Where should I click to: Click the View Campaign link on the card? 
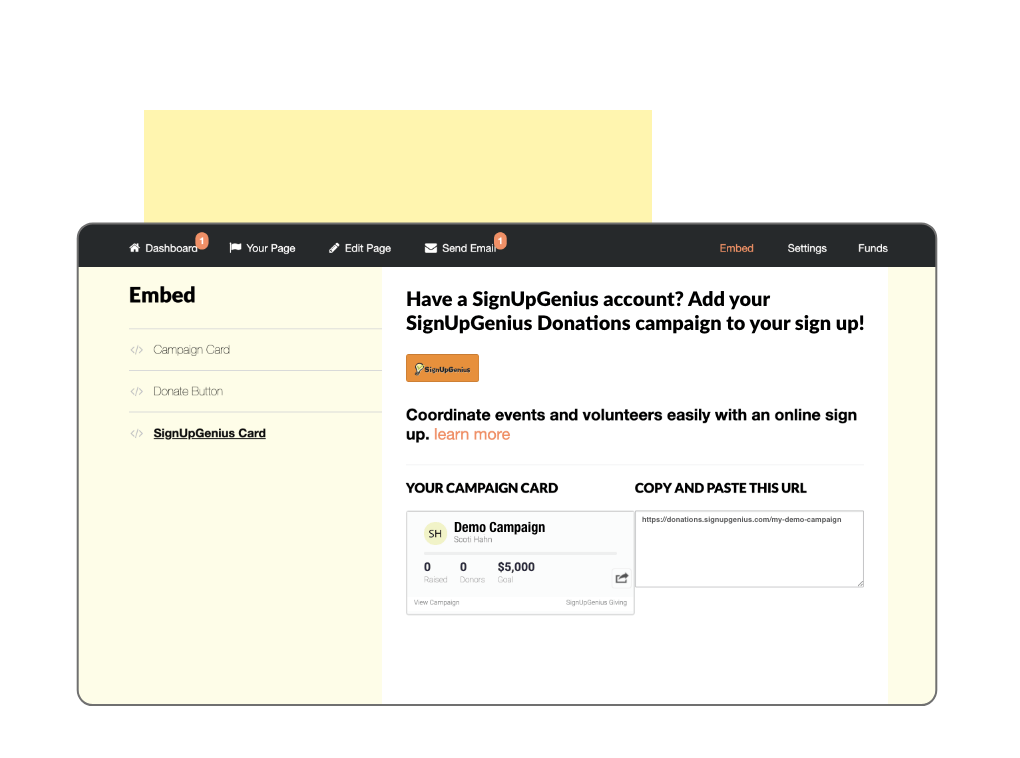(436, 602)
